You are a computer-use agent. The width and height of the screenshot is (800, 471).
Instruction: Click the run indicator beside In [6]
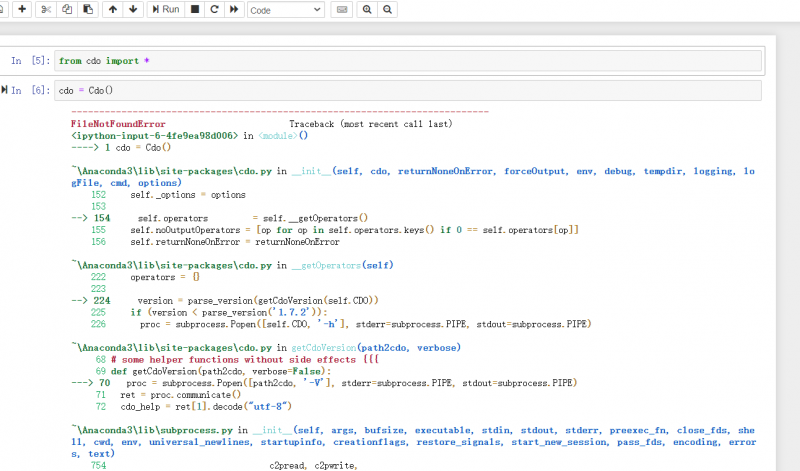pos(5,91)
